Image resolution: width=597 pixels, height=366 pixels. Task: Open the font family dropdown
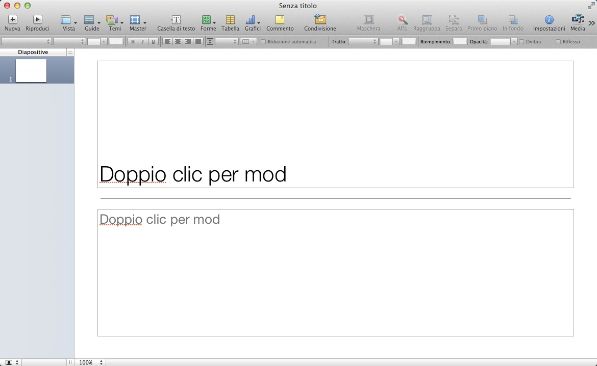[x=26, y=42]
